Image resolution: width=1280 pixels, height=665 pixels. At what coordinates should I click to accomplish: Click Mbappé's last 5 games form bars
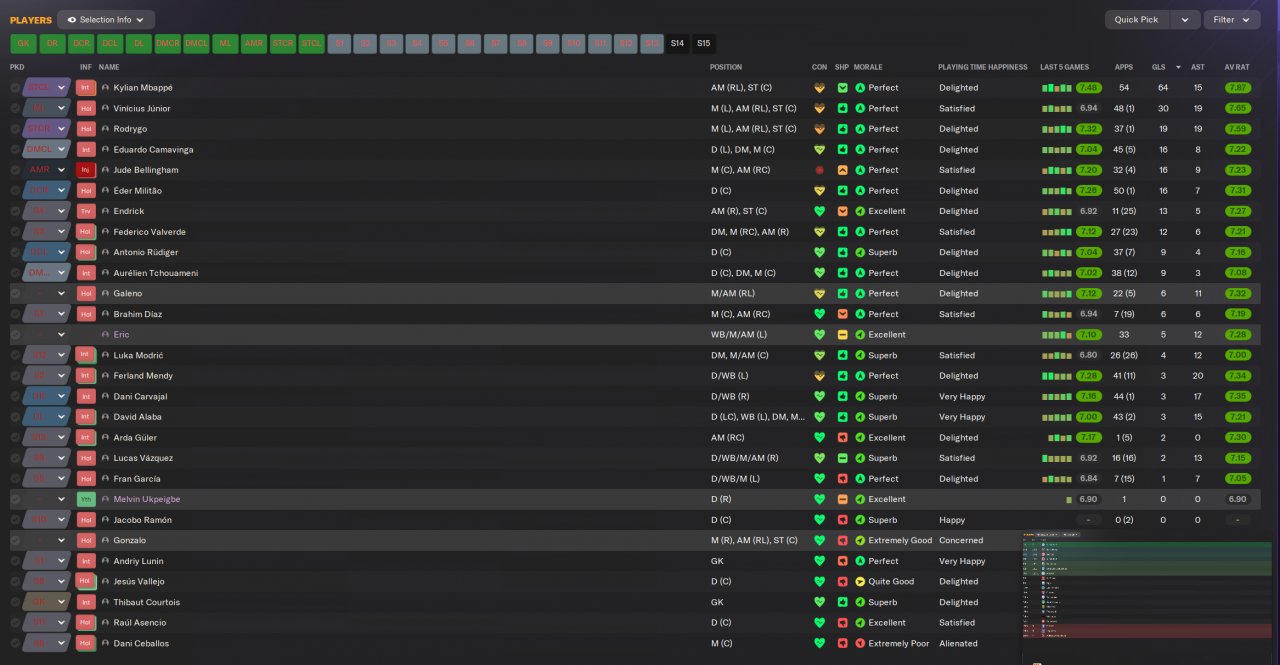tap(1057, 88)
